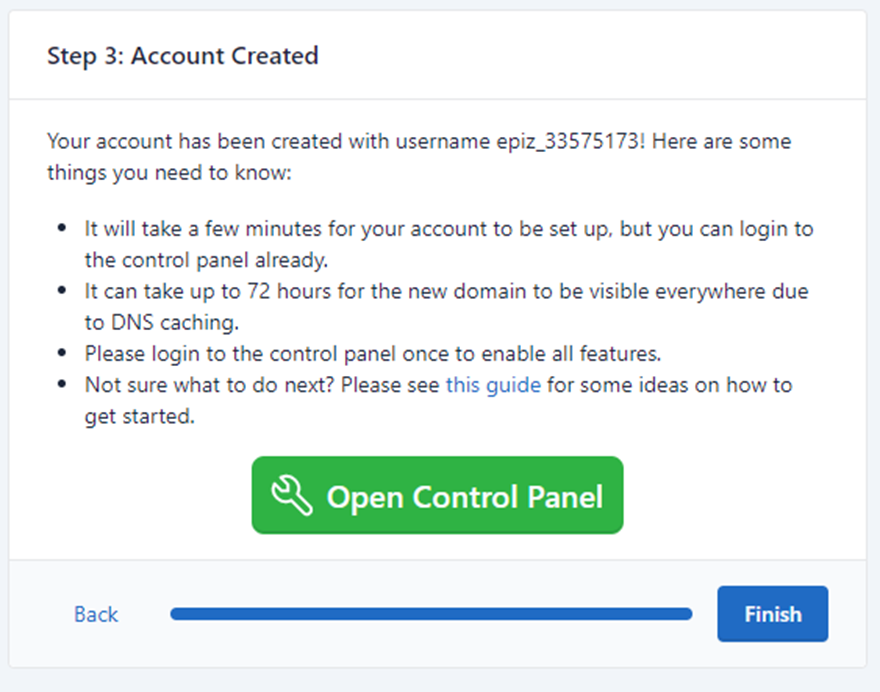Click "Your account has been created" sentence
The width and height of the screenshot is (880, 692).
pyautogui.click(x=195, y=141)
